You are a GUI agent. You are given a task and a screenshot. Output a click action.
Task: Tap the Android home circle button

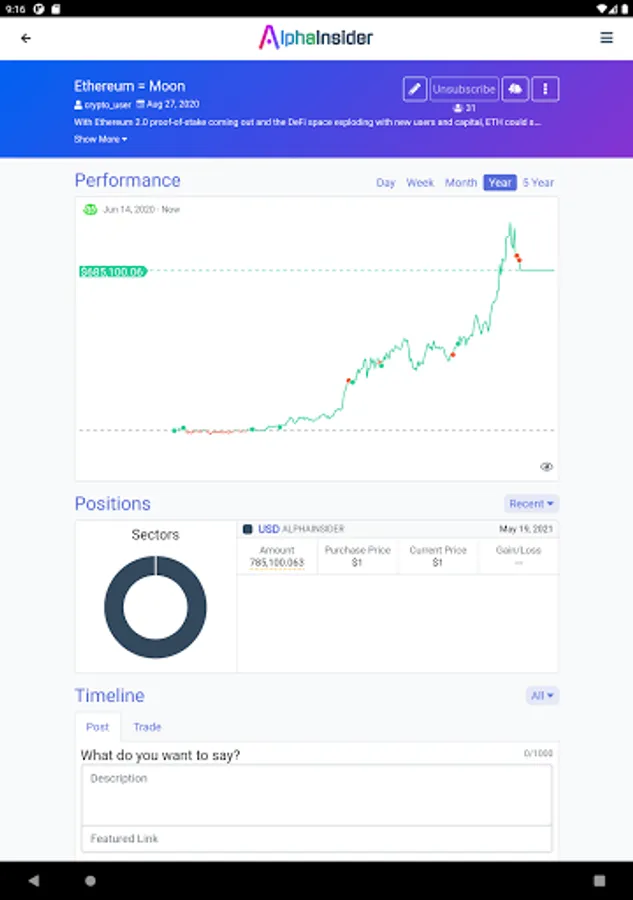(x=90, y=881)
